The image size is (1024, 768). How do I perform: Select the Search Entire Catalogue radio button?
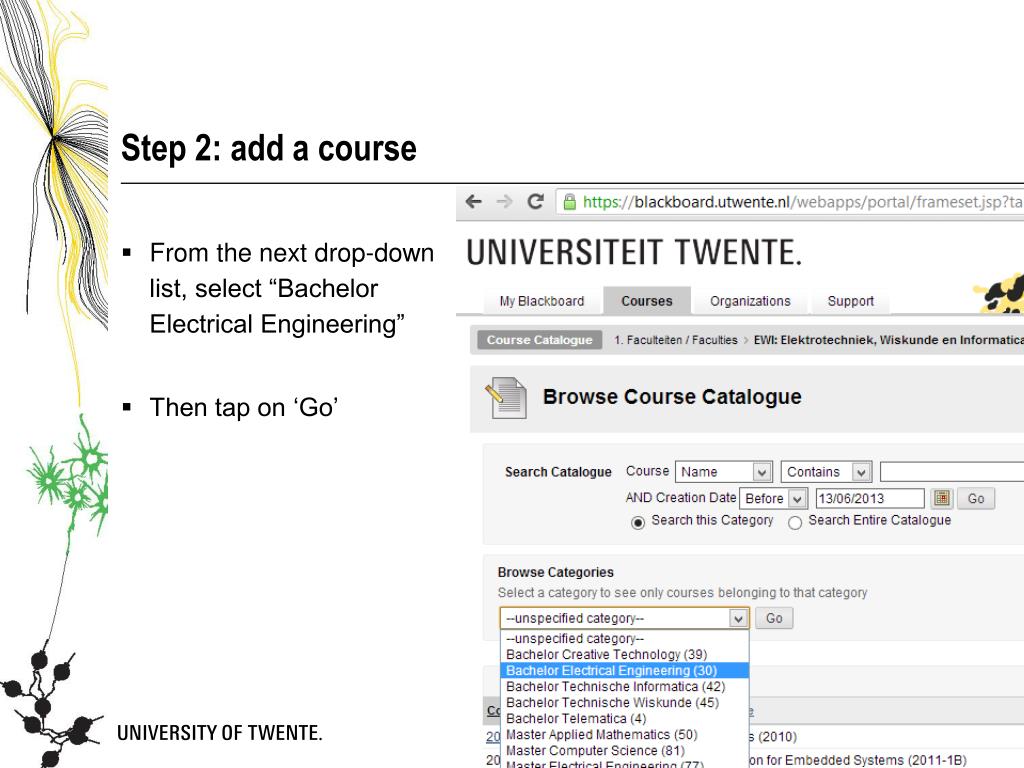pyautogui.click(x=795, y=522)
